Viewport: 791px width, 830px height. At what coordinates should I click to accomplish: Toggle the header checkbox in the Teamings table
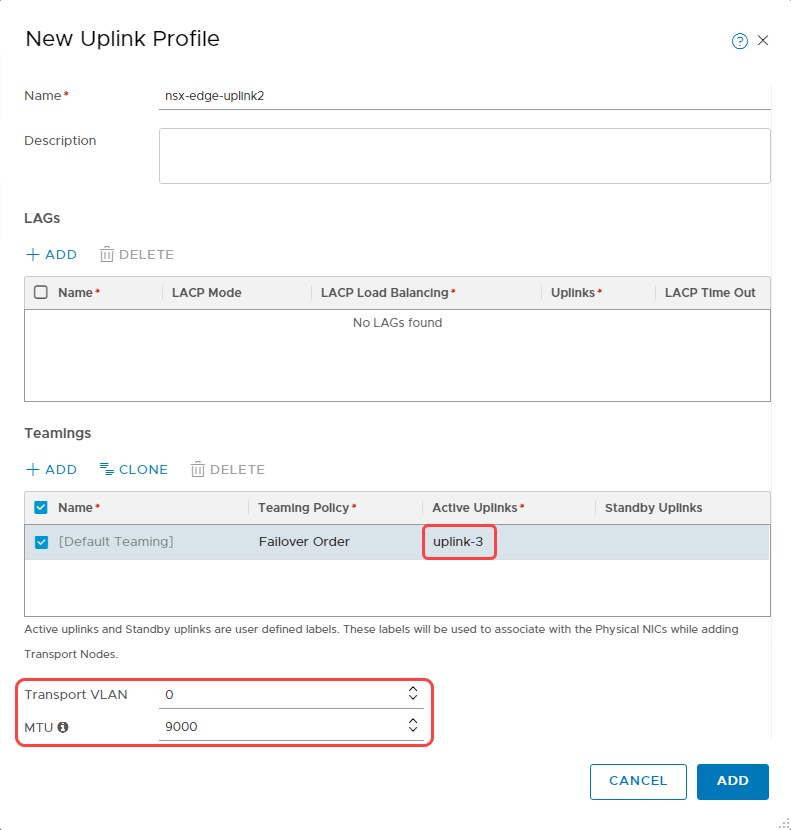41,507
